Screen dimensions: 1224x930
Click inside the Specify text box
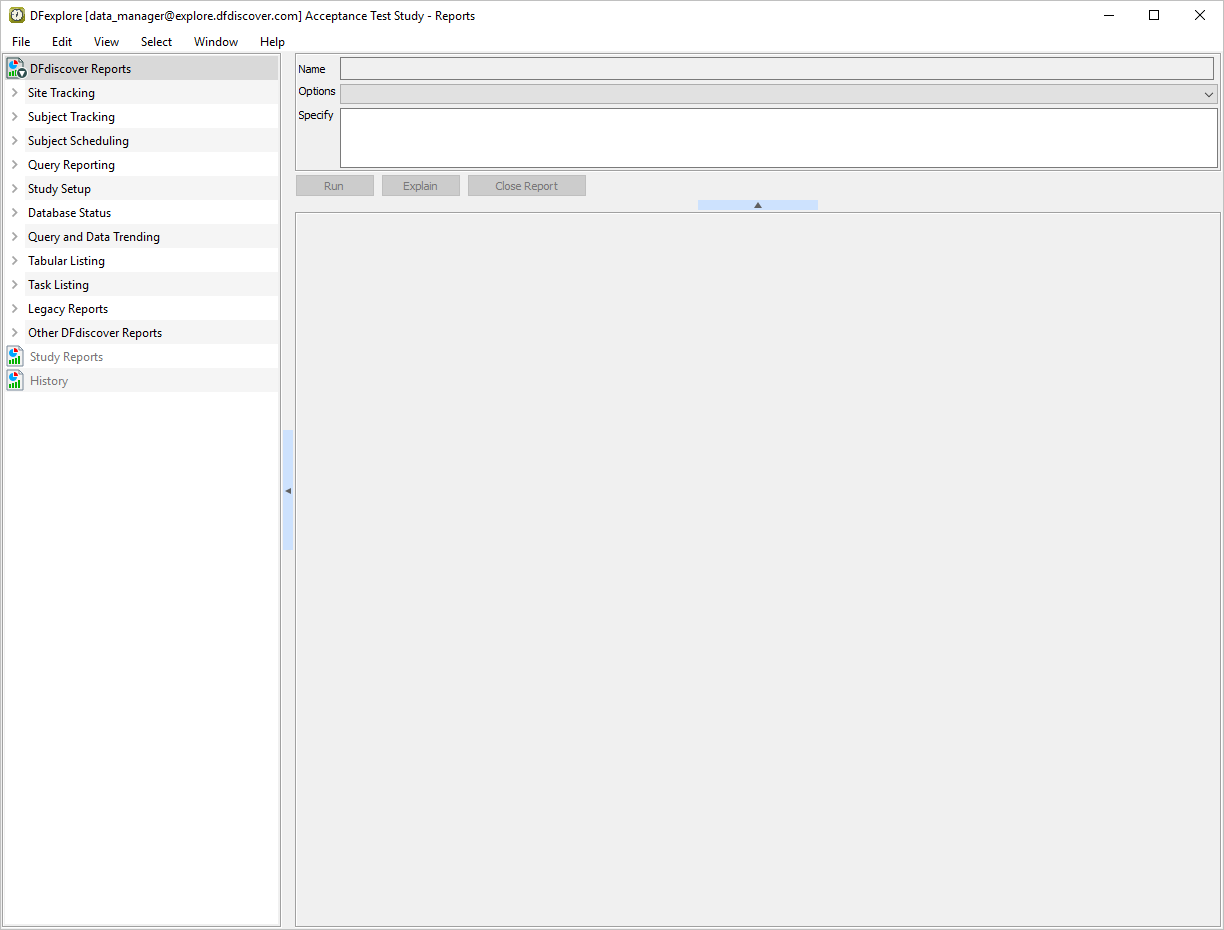pos(778,138)
